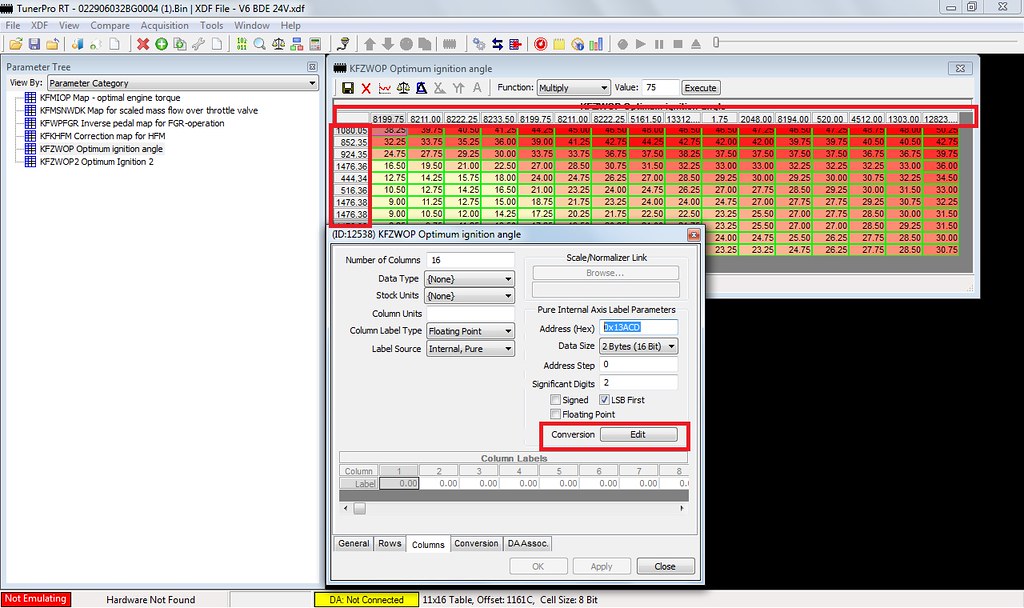Click the Conversion Edit button
The width and height of the screenshot is (1024, 608).
point(638,434)
